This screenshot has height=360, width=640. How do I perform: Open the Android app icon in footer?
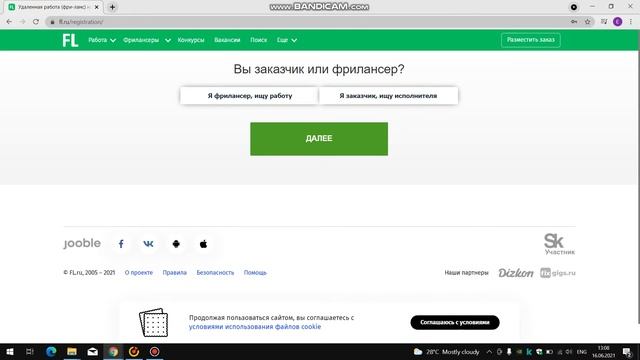click(x=176, y=244)
